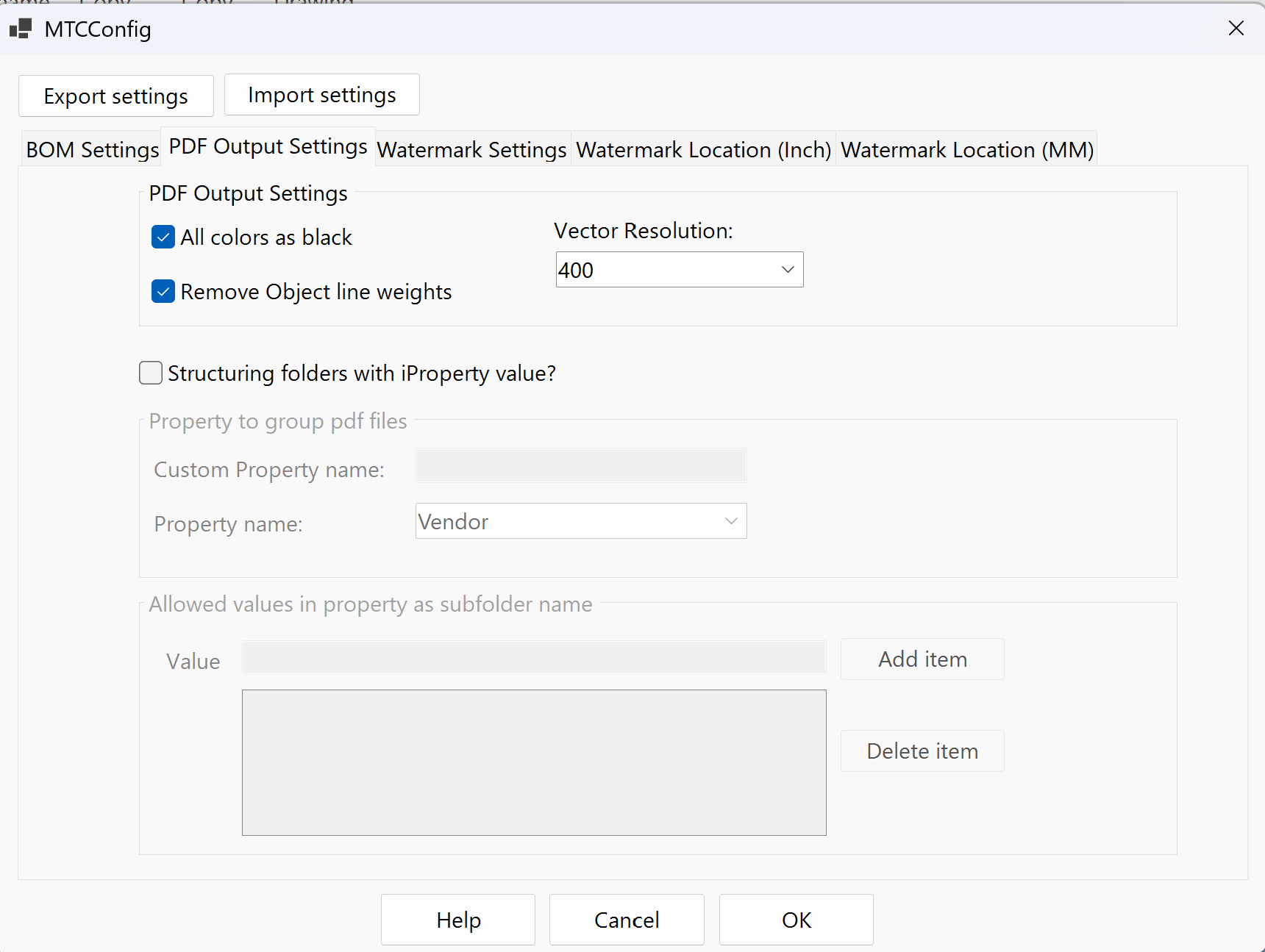
Task: Switch to BOM Settings tab
Action: click(92, 149)
